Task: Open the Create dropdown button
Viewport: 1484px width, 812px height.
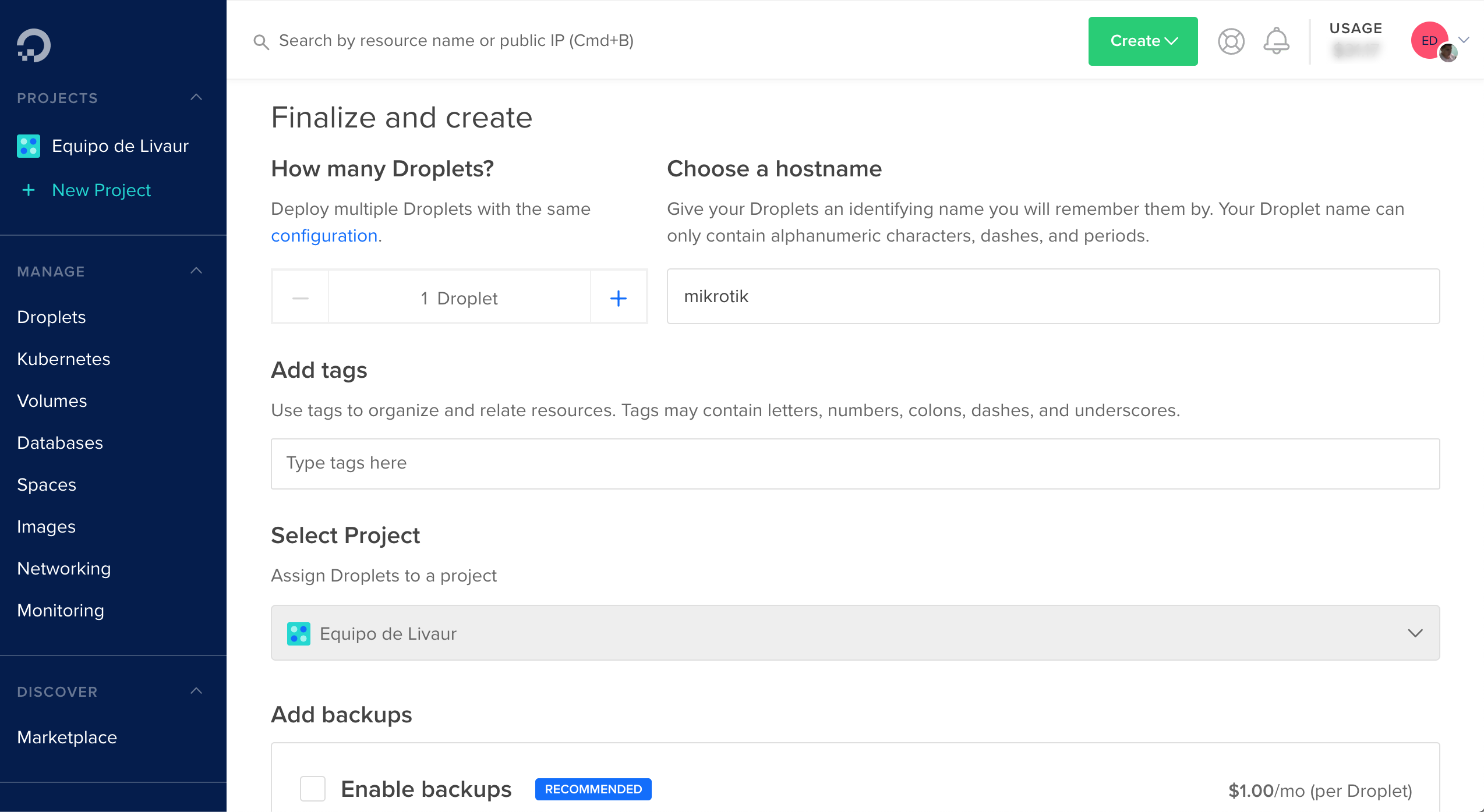Action: [1143, 41]
